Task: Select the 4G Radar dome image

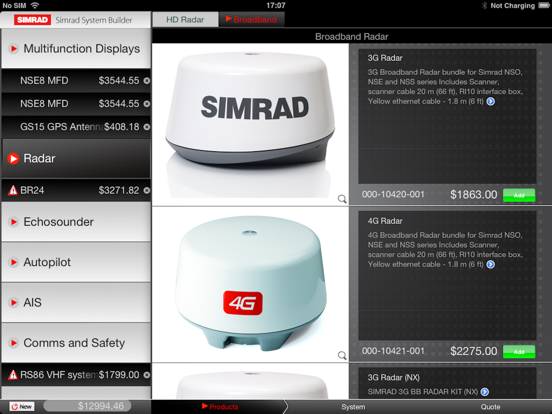Action: tap(251, 284)
